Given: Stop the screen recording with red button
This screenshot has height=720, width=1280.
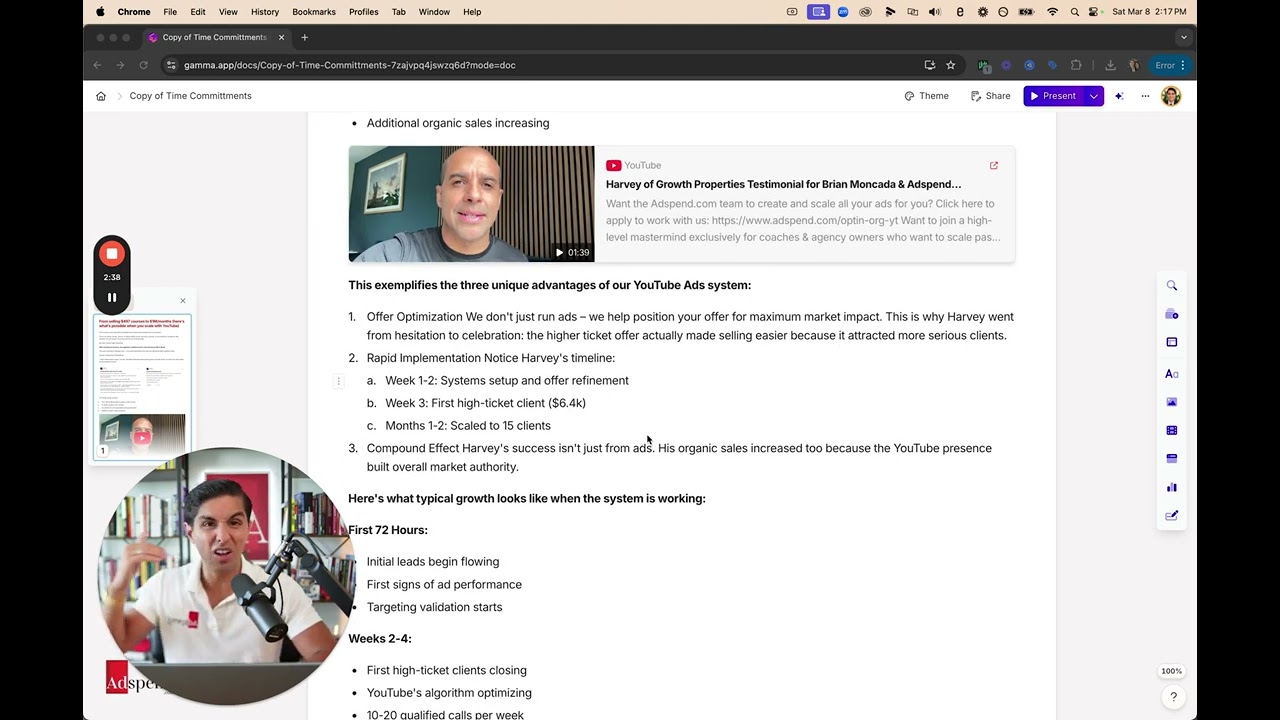Looking at the screenshot, I should pyautogui.click(x=112, y=254).
